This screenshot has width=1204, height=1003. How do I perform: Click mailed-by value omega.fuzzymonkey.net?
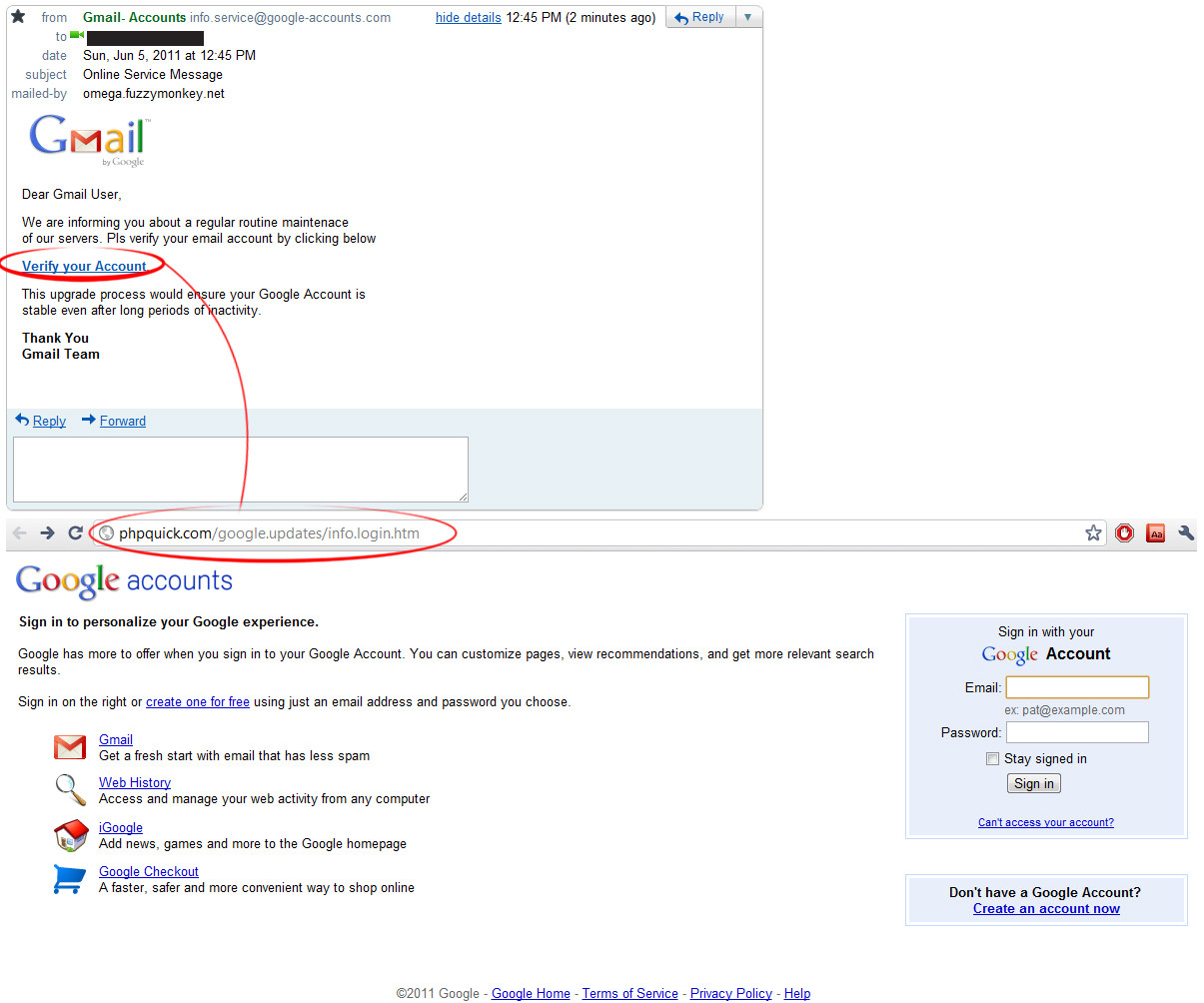(x=154, y=93)
